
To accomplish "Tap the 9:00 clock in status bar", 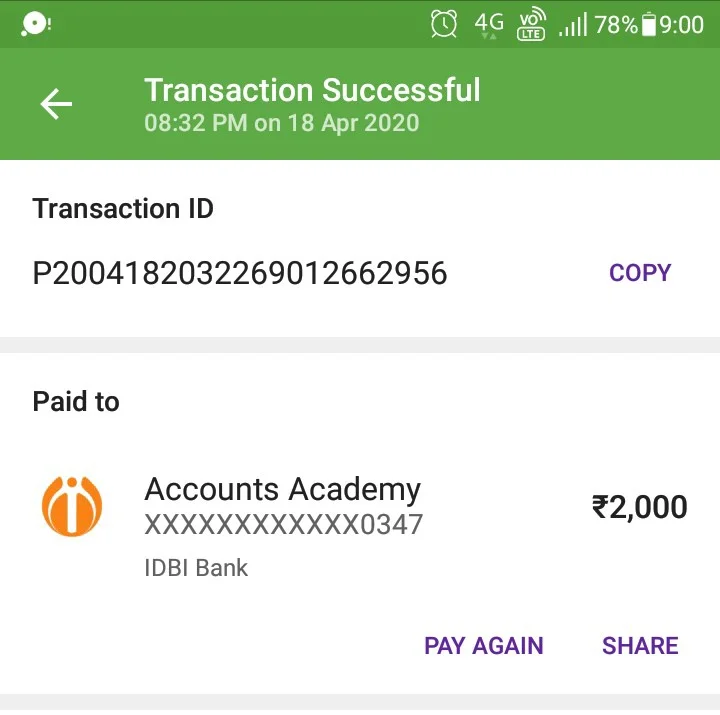I will (681, 25).
